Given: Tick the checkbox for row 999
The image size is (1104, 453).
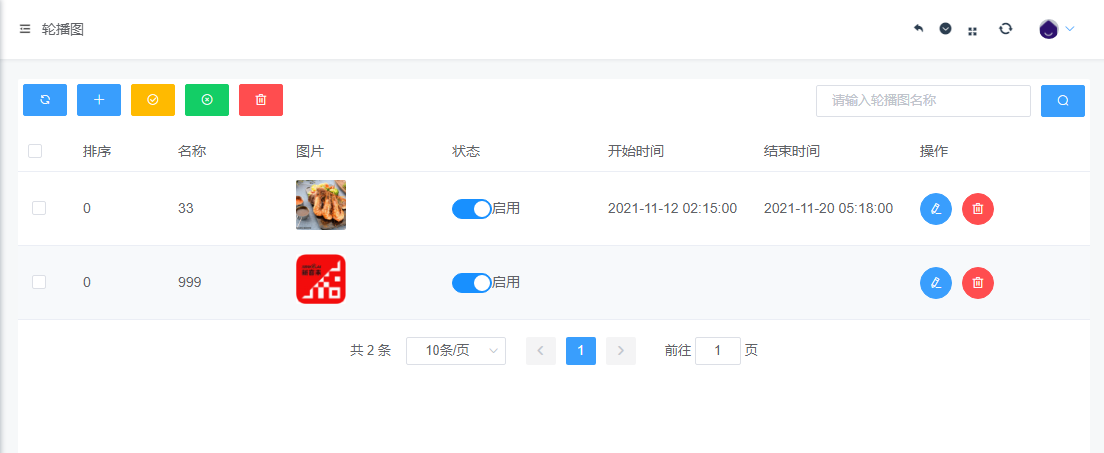Looking at the screenshot, I should [39, 283].
